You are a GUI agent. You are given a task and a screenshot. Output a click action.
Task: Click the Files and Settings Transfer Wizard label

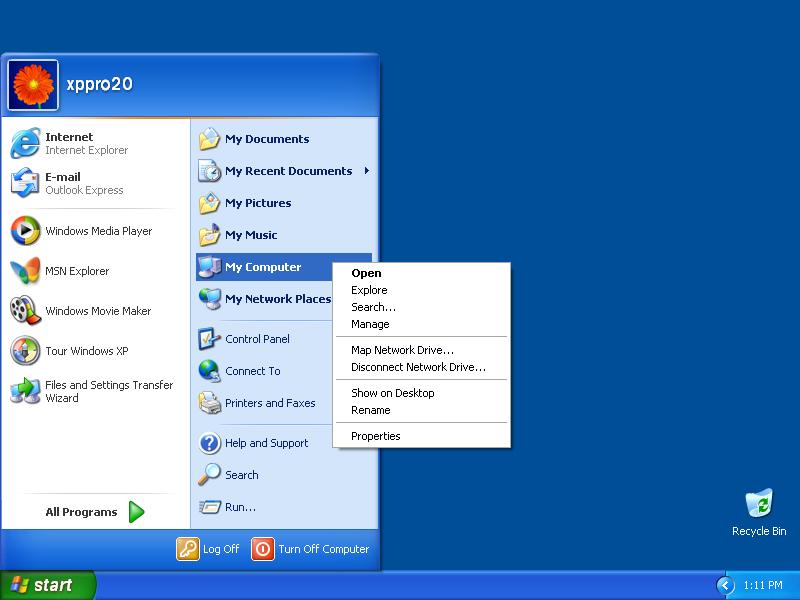pyautogui.click(x=109, y=391)
